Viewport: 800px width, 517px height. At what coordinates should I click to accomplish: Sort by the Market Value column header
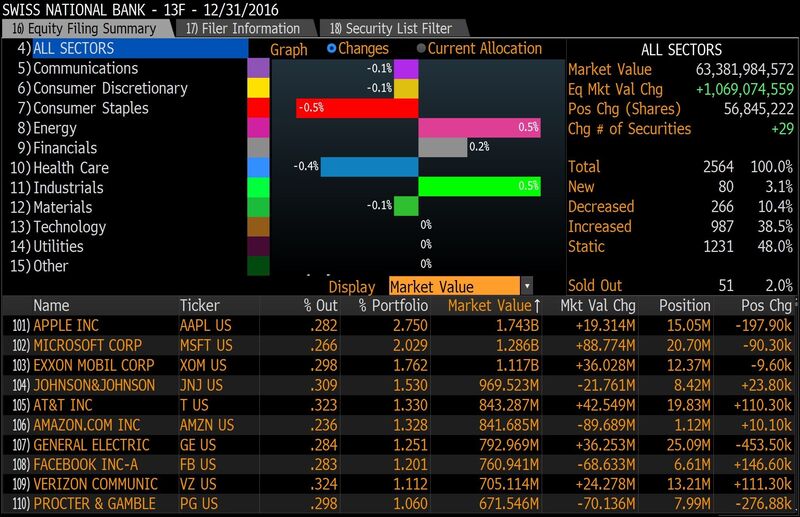493,306
